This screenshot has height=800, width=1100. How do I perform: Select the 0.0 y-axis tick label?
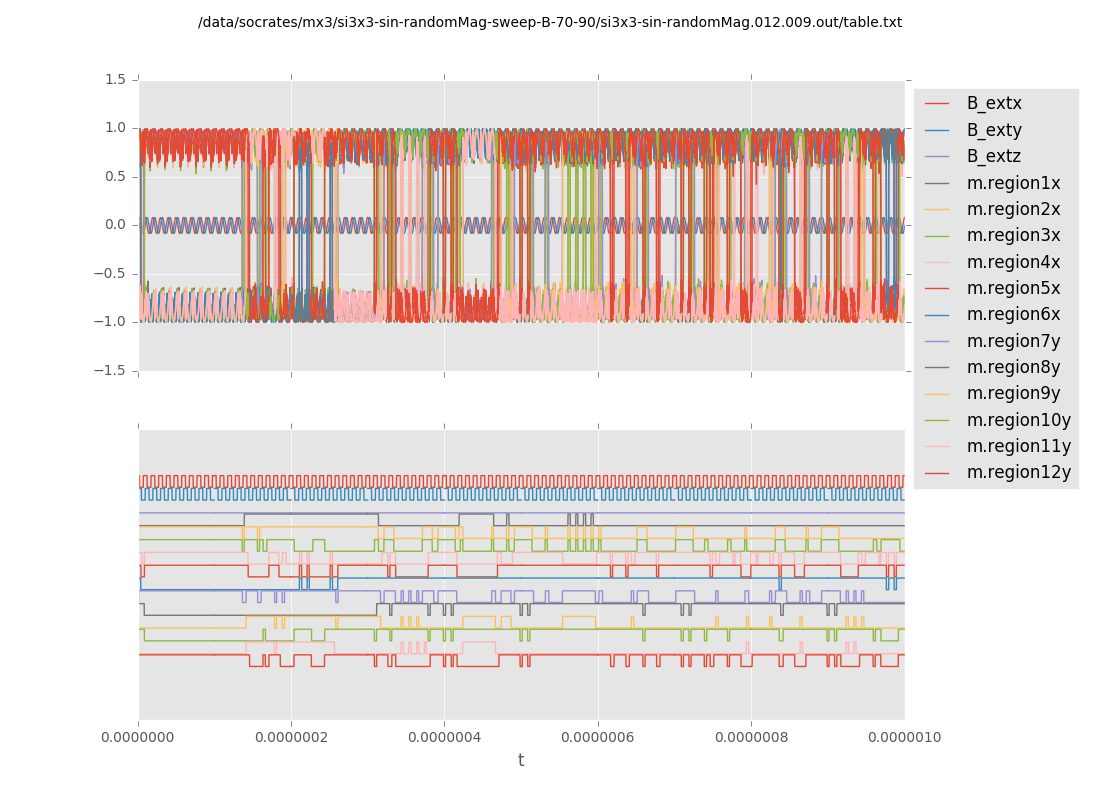click(115, 224)
